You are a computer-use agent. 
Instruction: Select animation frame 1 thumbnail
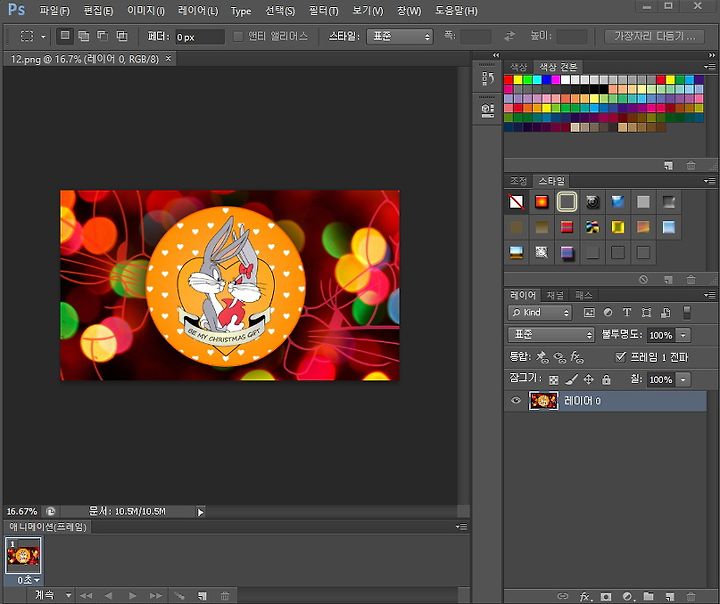point(23,555)
